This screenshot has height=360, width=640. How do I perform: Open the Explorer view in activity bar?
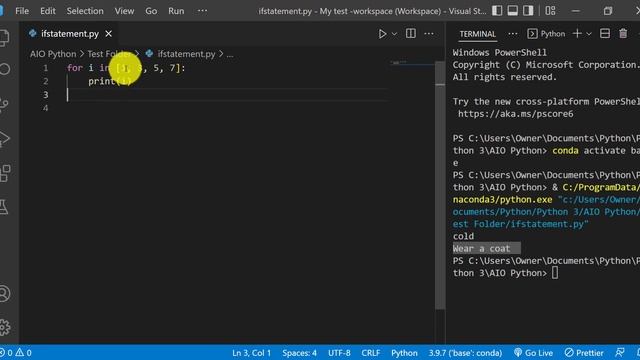(4, 38)
